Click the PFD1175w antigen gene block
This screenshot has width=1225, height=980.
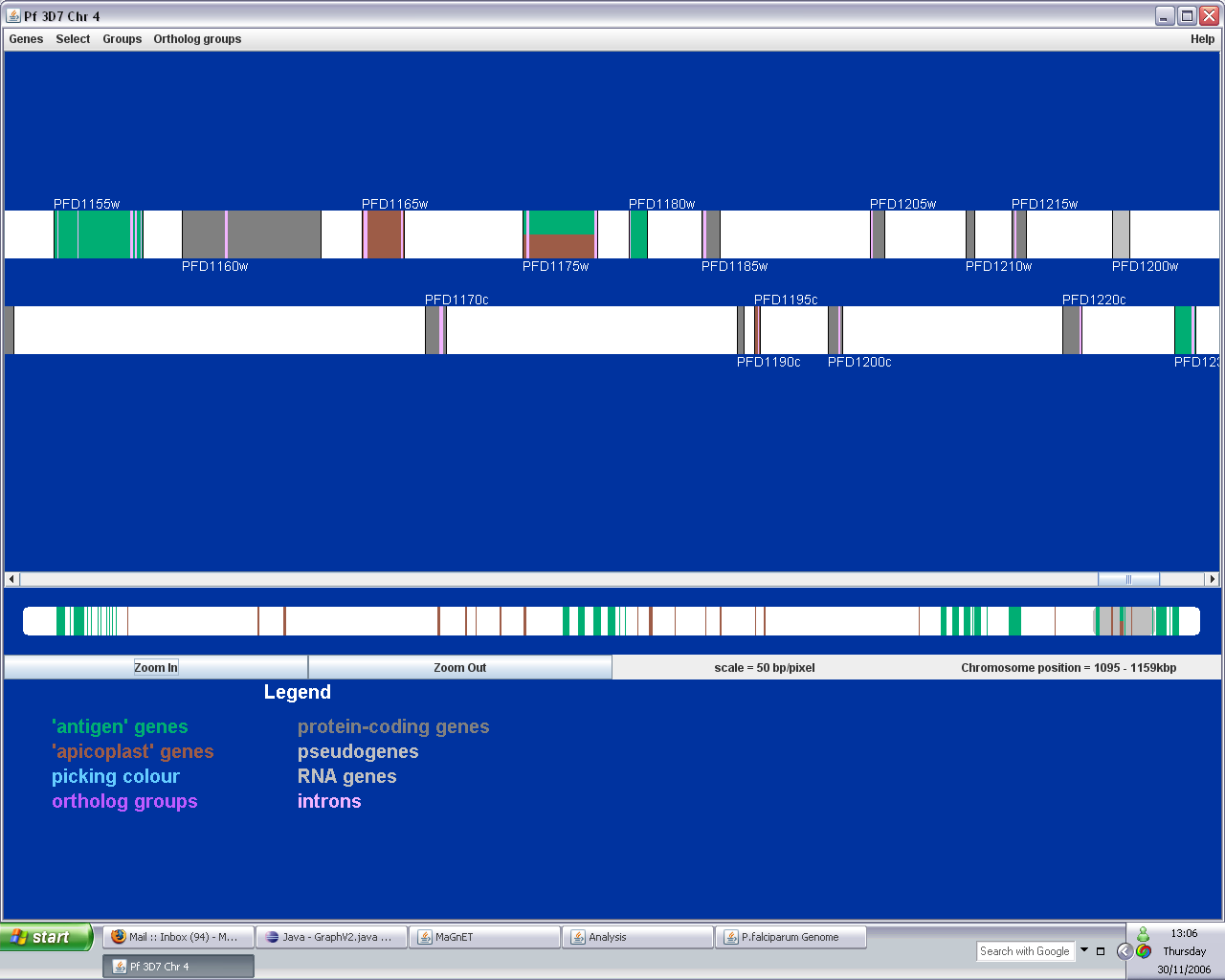pos(562,223)
